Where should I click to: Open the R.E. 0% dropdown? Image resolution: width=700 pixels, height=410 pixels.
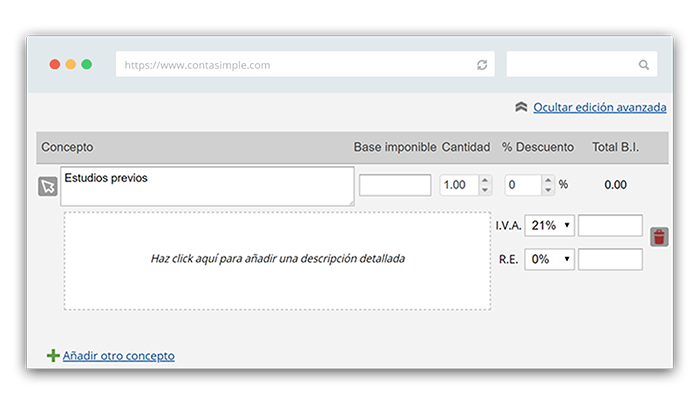point(549,259)
